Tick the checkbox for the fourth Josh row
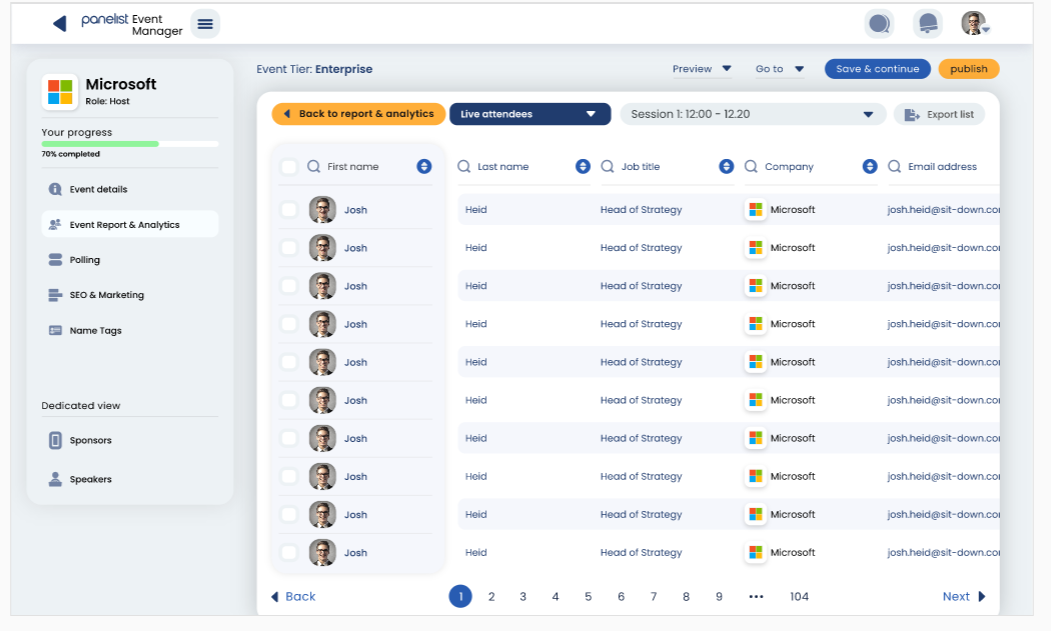The width and height of the screenshot is (1051, 631). (289, 325)
